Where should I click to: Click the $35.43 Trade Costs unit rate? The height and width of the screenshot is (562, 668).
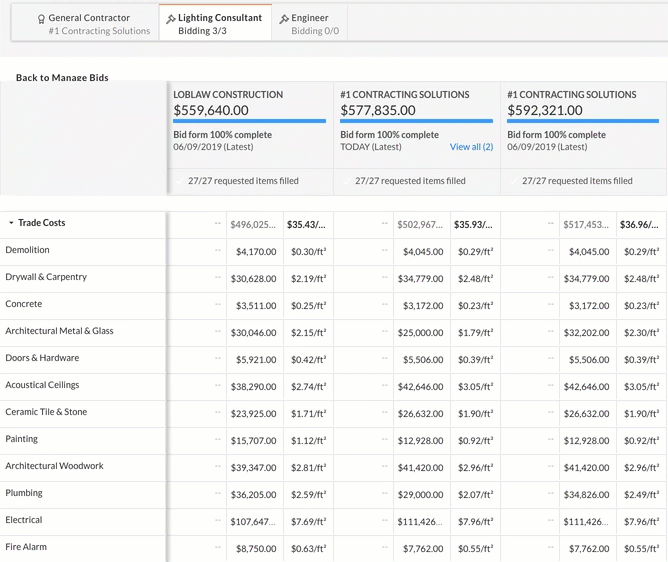(x=308, y=225)
